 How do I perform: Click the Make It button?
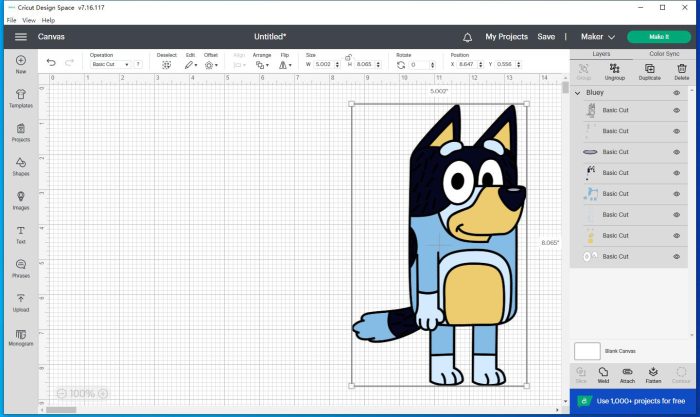(x=659, y=37)
